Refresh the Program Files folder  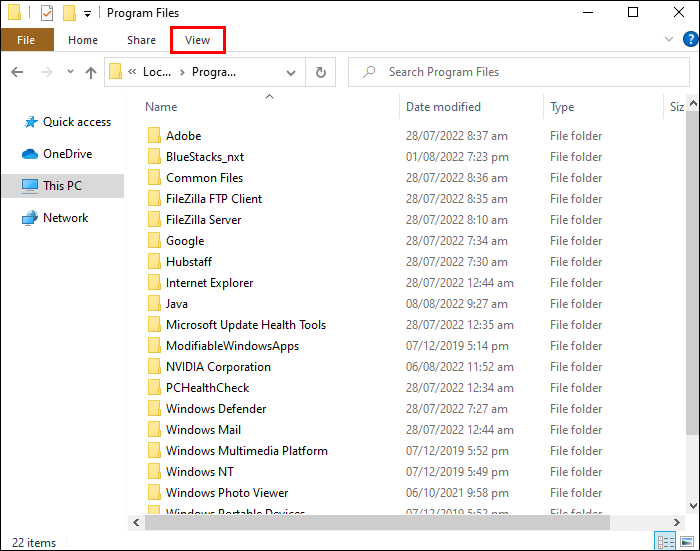coord(321,72)
